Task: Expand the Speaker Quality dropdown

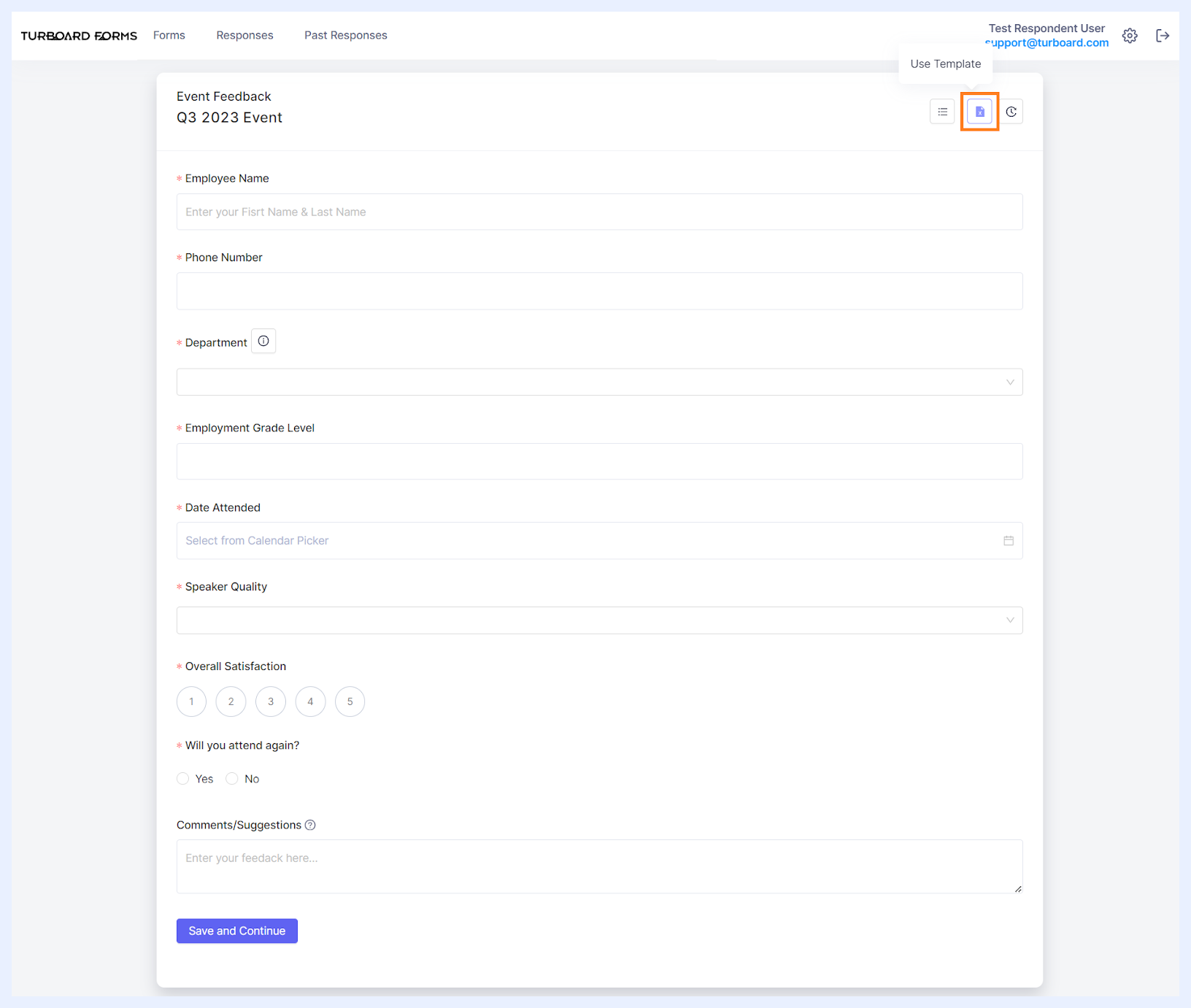Action: pyautogui.click(x=600, y=620)
